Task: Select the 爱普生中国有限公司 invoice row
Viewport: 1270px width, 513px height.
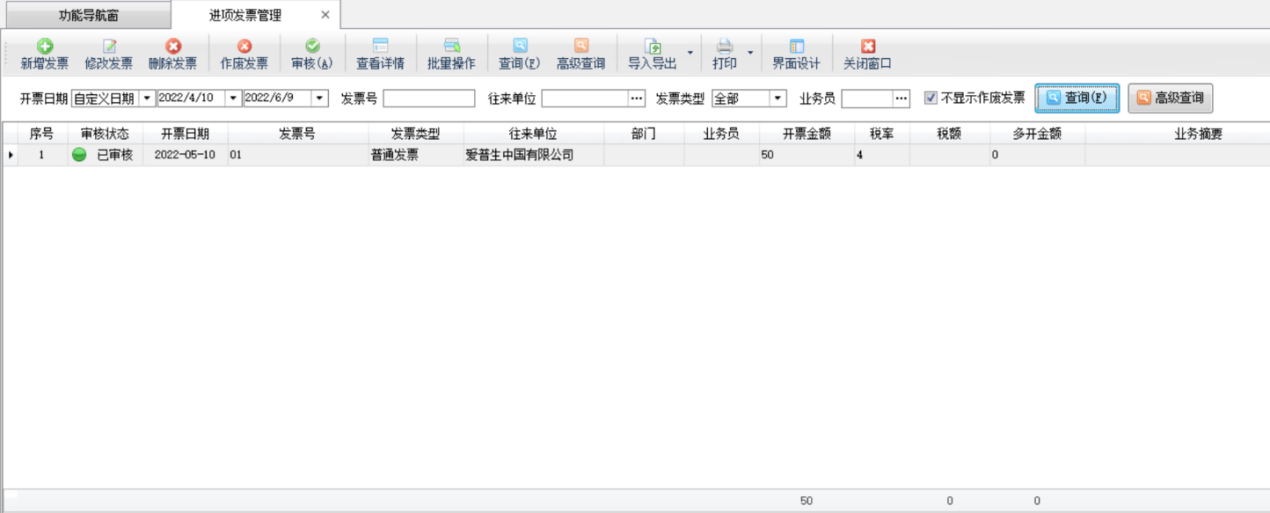Action: tap(519, 155)
